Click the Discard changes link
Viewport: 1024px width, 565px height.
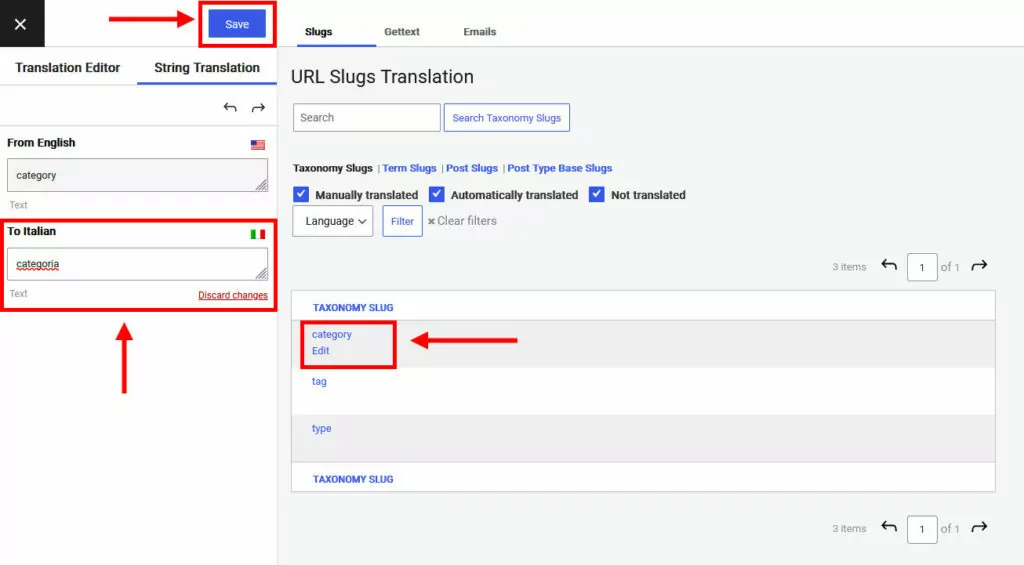tap(233, 295)
